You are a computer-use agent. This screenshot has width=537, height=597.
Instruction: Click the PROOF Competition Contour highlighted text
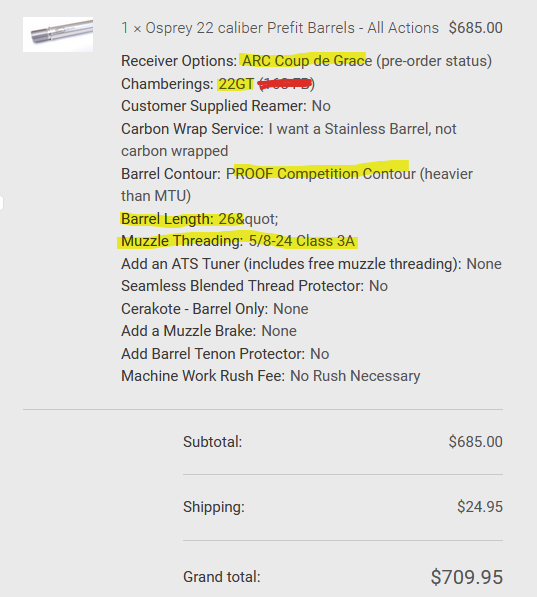(x=321, y=174)
